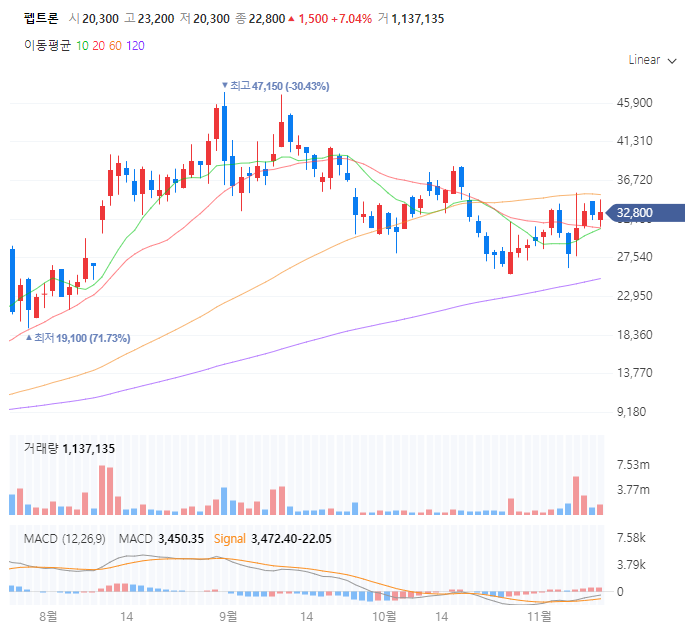Screen dimensions: 685x628
Task: Click the 이동평균 label
Action: coord(47,46)
